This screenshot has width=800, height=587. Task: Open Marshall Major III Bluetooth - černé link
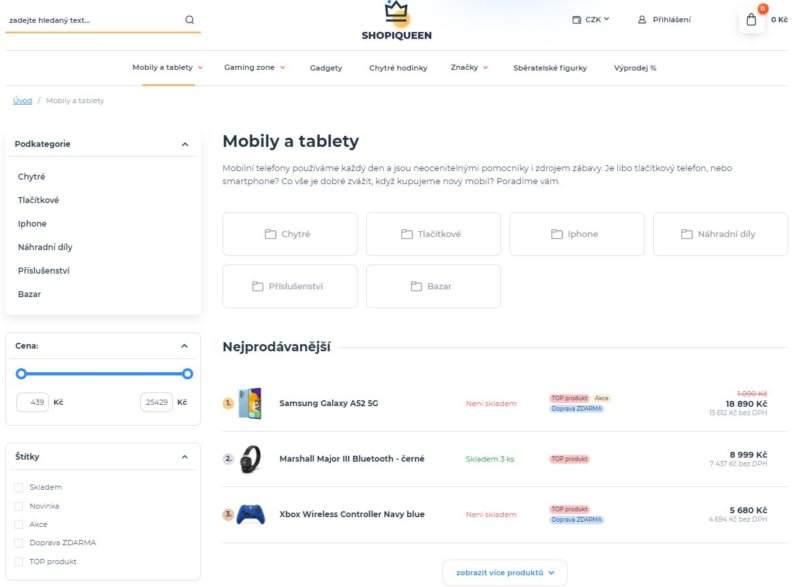352,459
